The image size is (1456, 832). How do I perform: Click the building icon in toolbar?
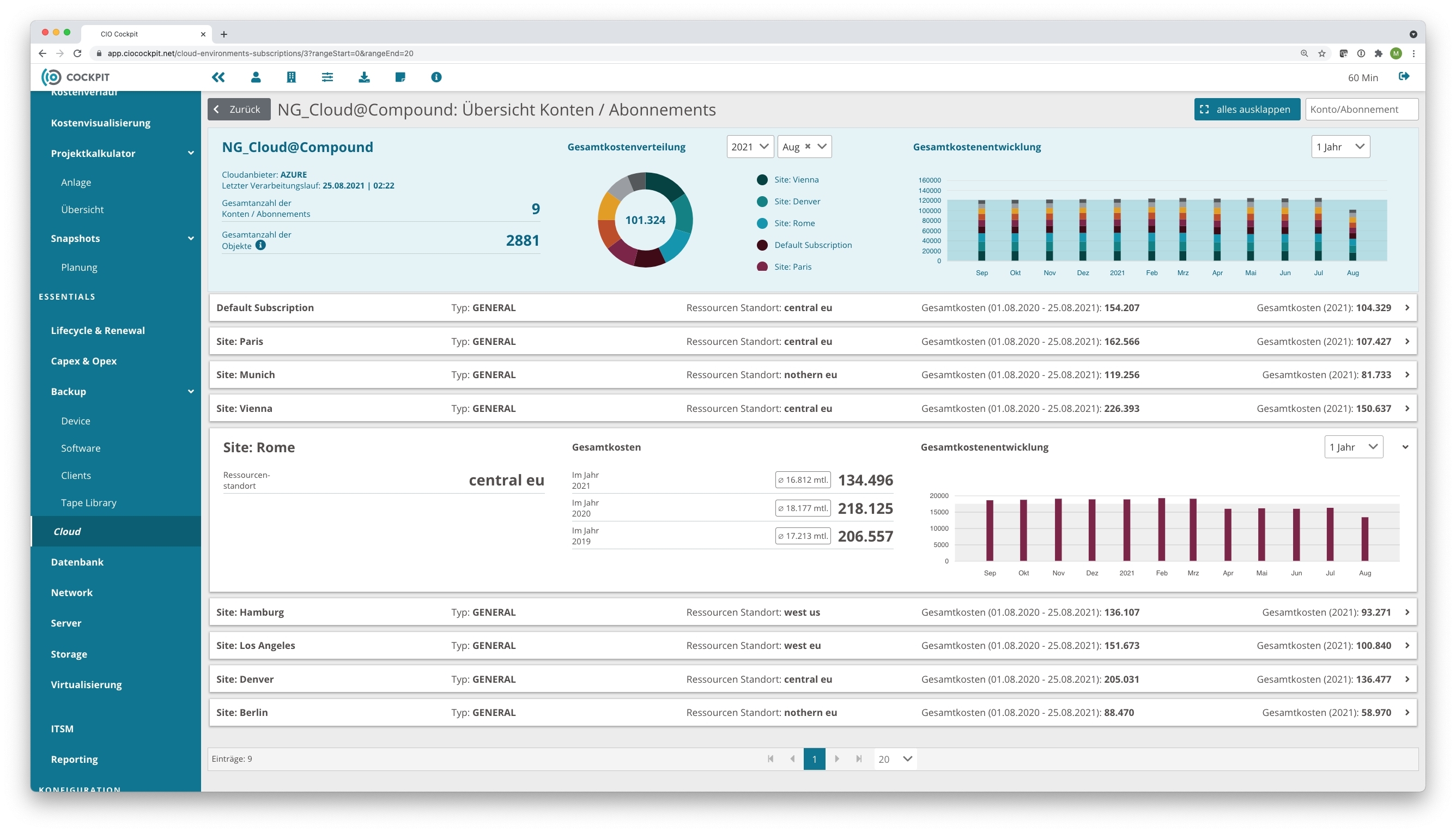pyautogui.click(x=291, y=77)
